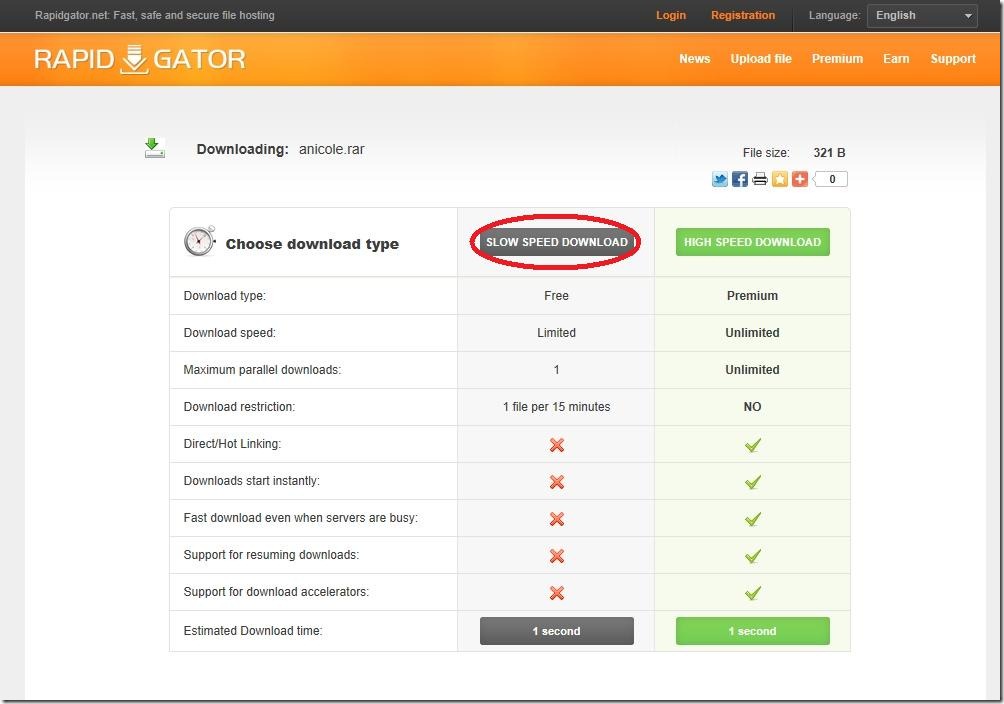Click the share counter box showing 0
This screenshot has height=704, width=1004.
(x=832, y=180)
